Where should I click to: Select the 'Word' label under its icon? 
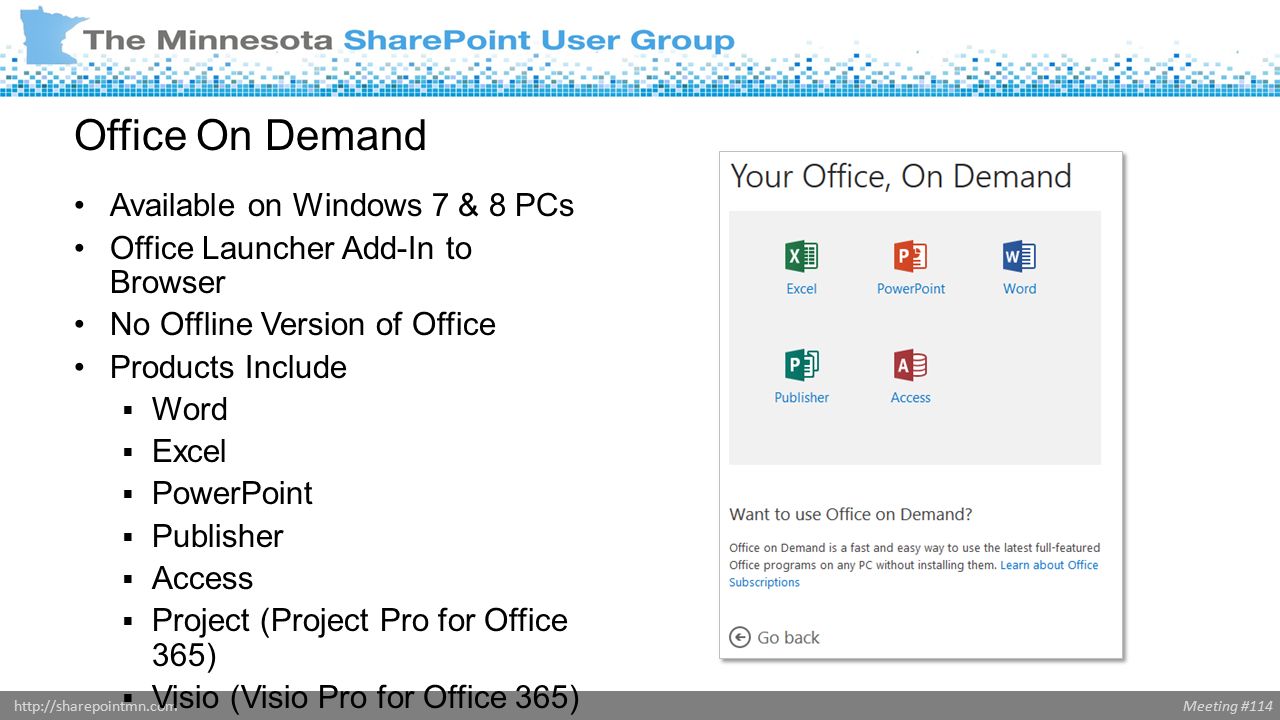click(x=1019, y=289)
